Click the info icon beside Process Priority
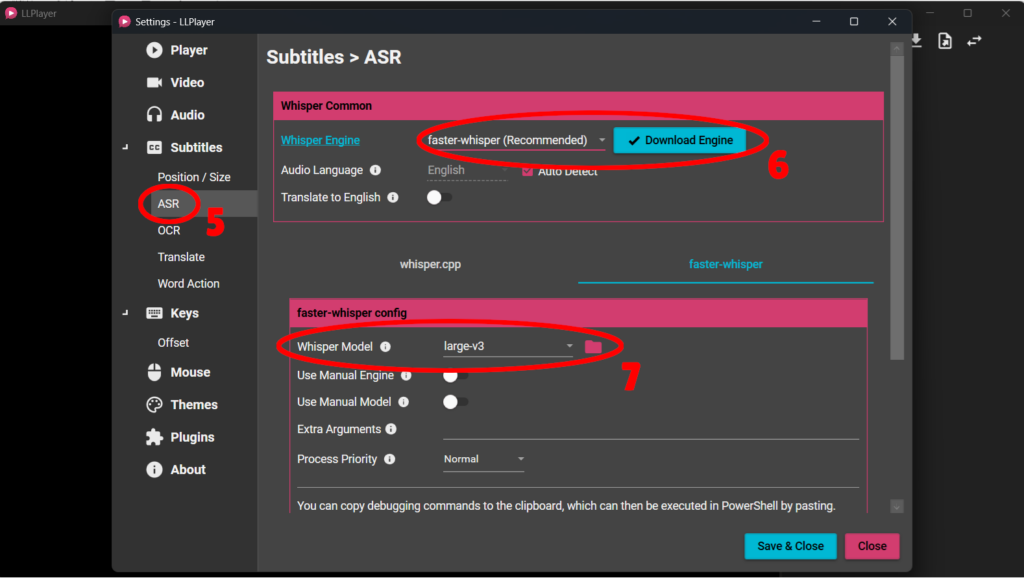 click(389, 459)
